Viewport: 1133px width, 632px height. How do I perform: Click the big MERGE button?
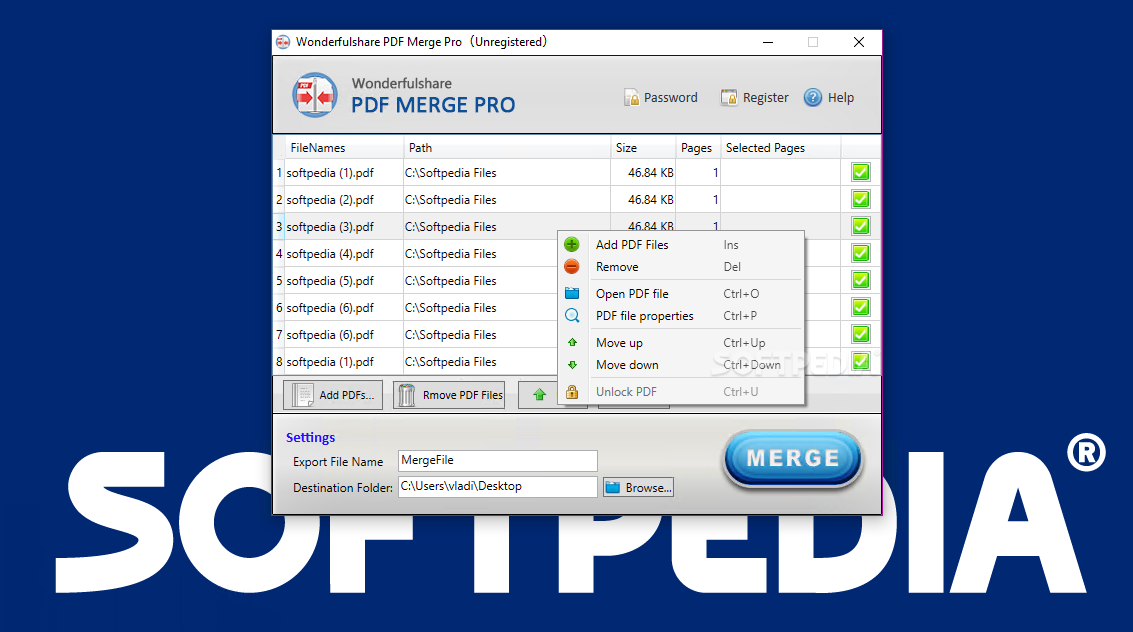coord(793,458)
